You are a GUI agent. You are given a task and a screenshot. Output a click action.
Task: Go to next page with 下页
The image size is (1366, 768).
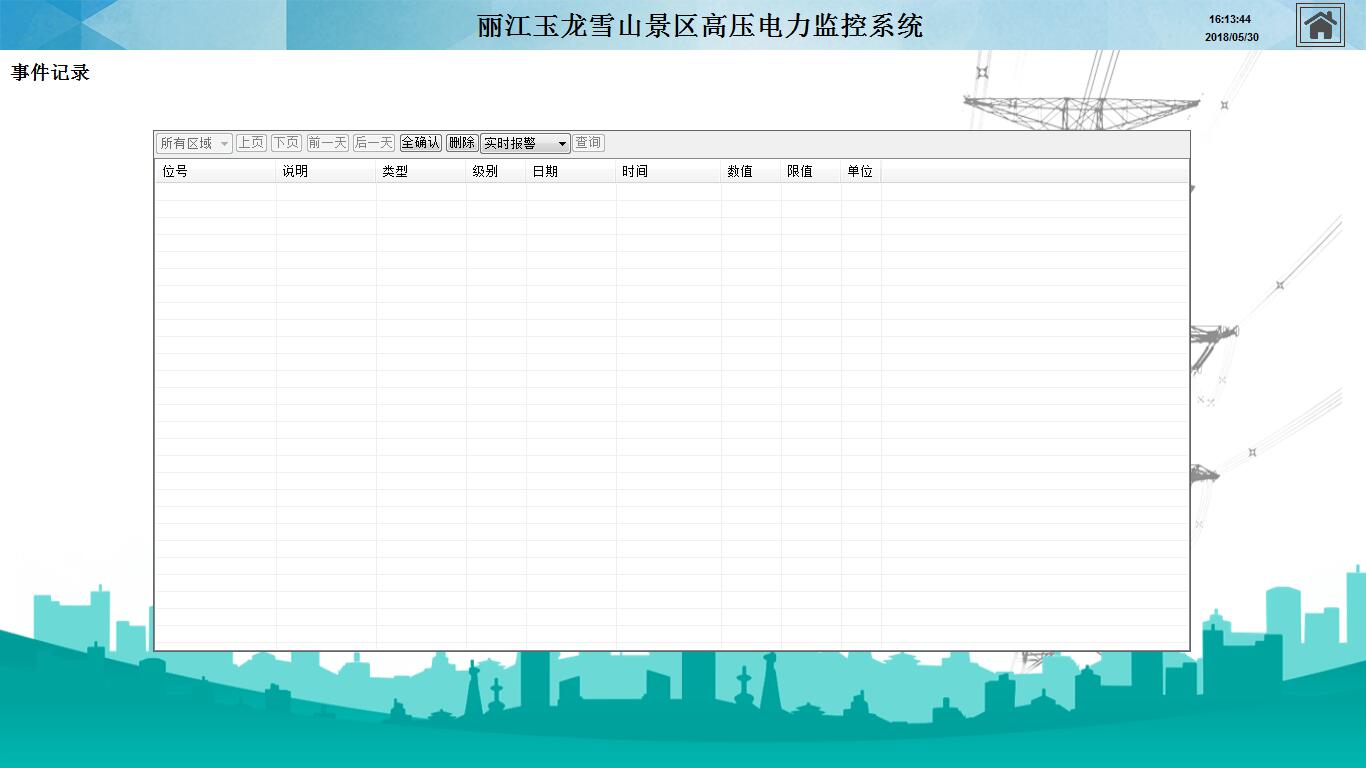[x=286, y=143]
